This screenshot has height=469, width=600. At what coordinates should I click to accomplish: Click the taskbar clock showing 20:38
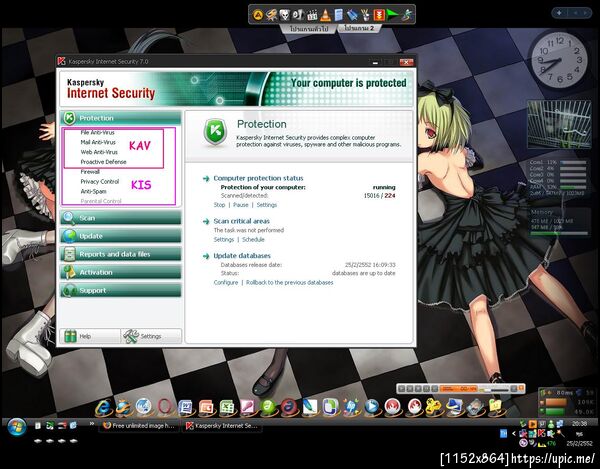[x=579, y=424]
